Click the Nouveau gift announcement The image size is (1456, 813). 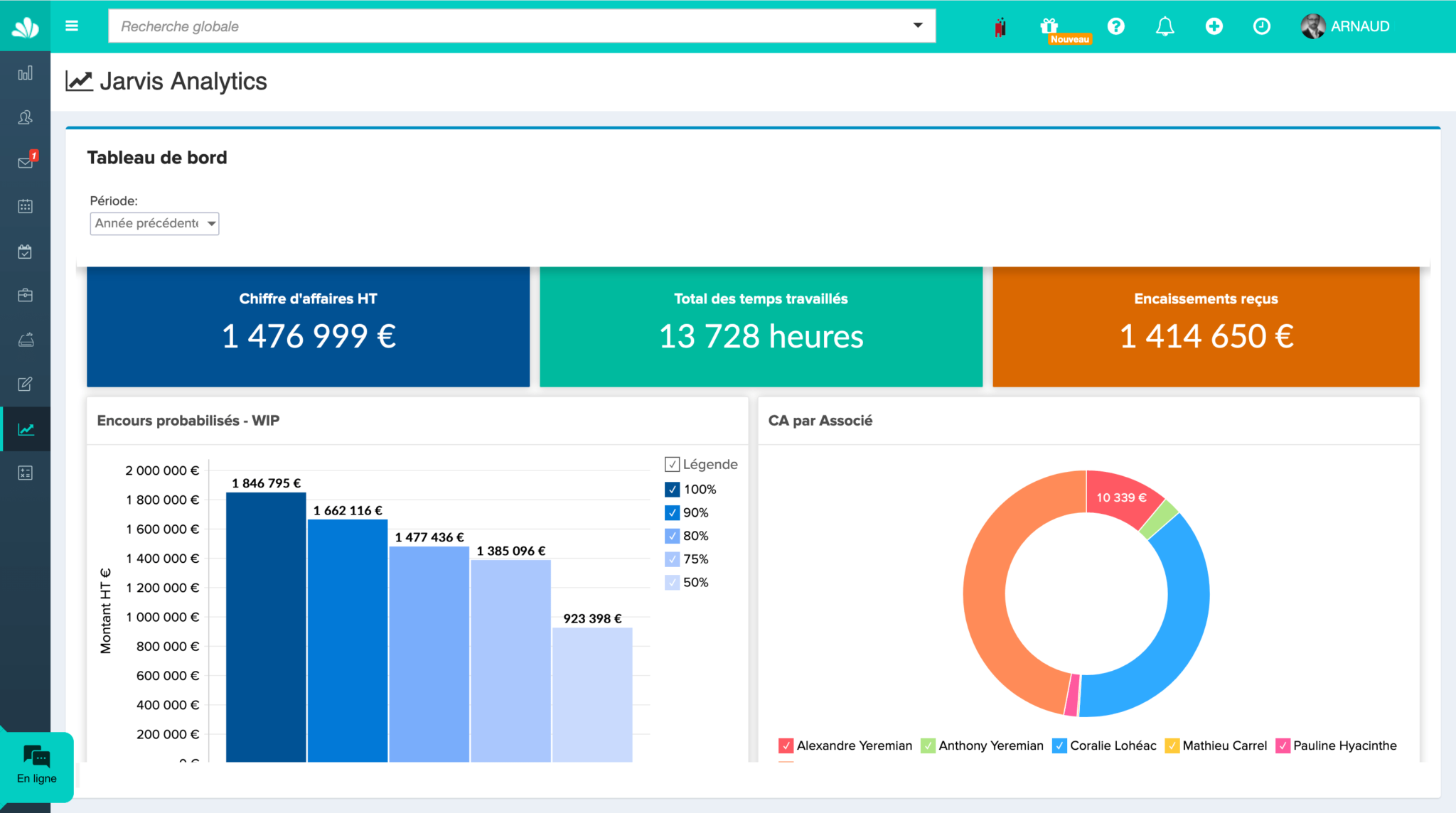point(1049,26)
